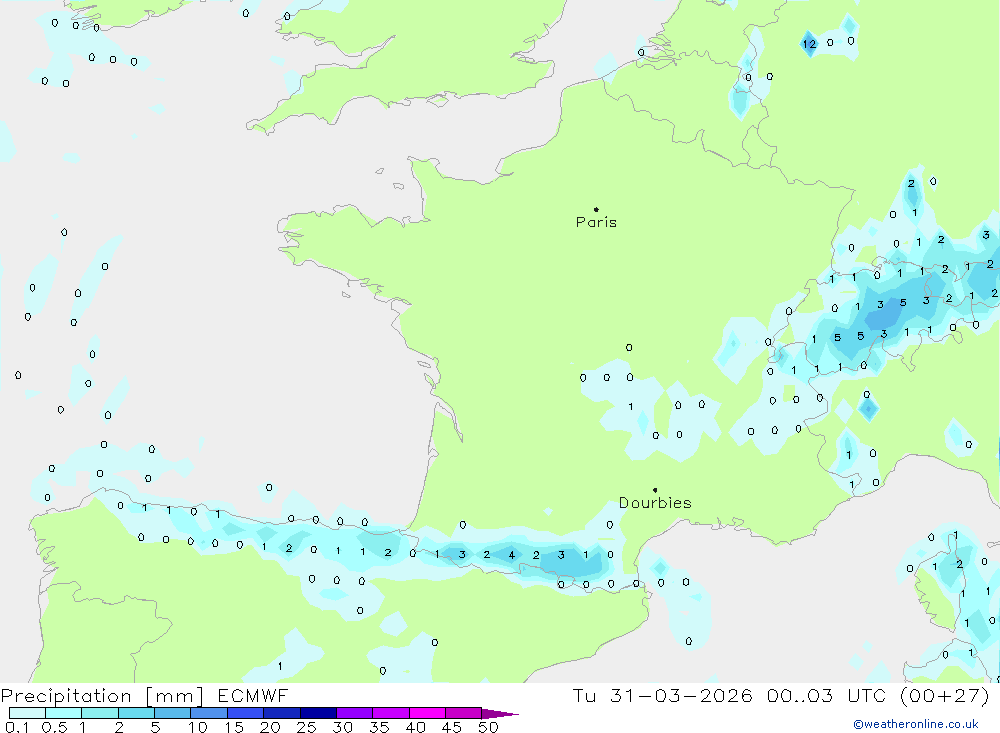Click the 12 mm precipitation value on map

[809, 44]
